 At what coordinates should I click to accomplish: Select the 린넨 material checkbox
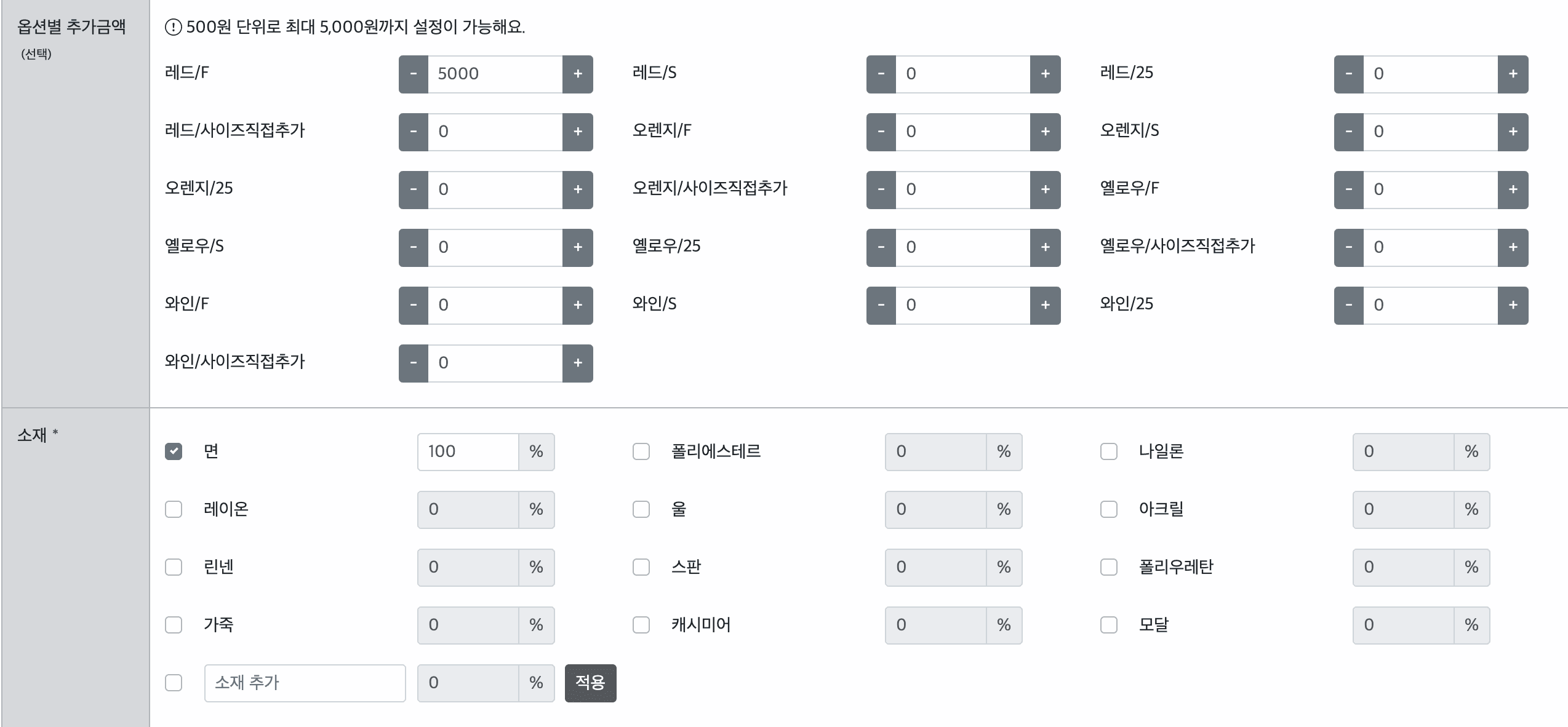tap(174, 567)
